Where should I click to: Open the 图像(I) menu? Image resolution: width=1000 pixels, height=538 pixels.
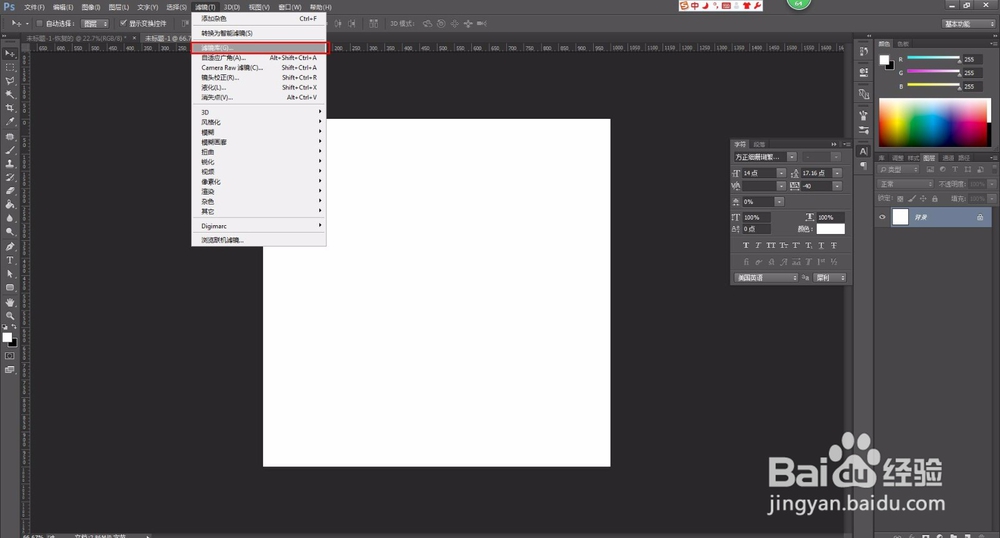[x=91, y=7]
